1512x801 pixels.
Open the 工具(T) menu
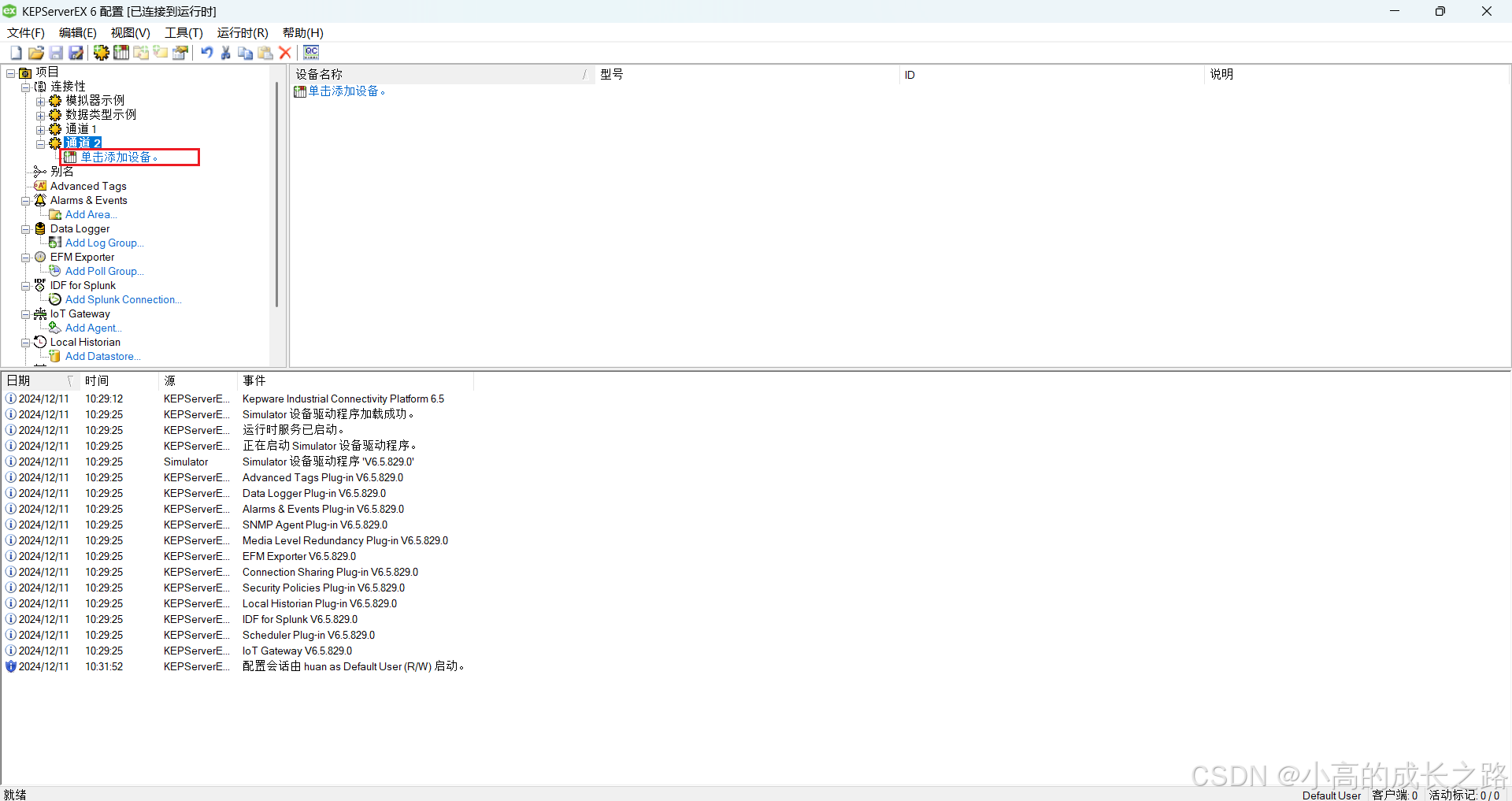183,33
